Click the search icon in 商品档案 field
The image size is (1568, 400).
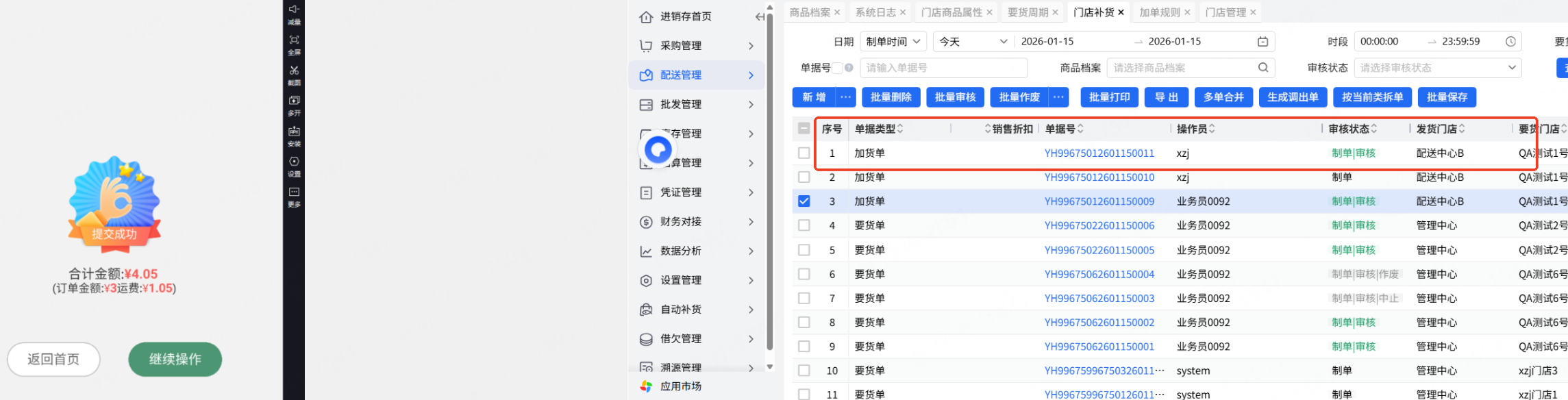click(x=1262, y=68)
